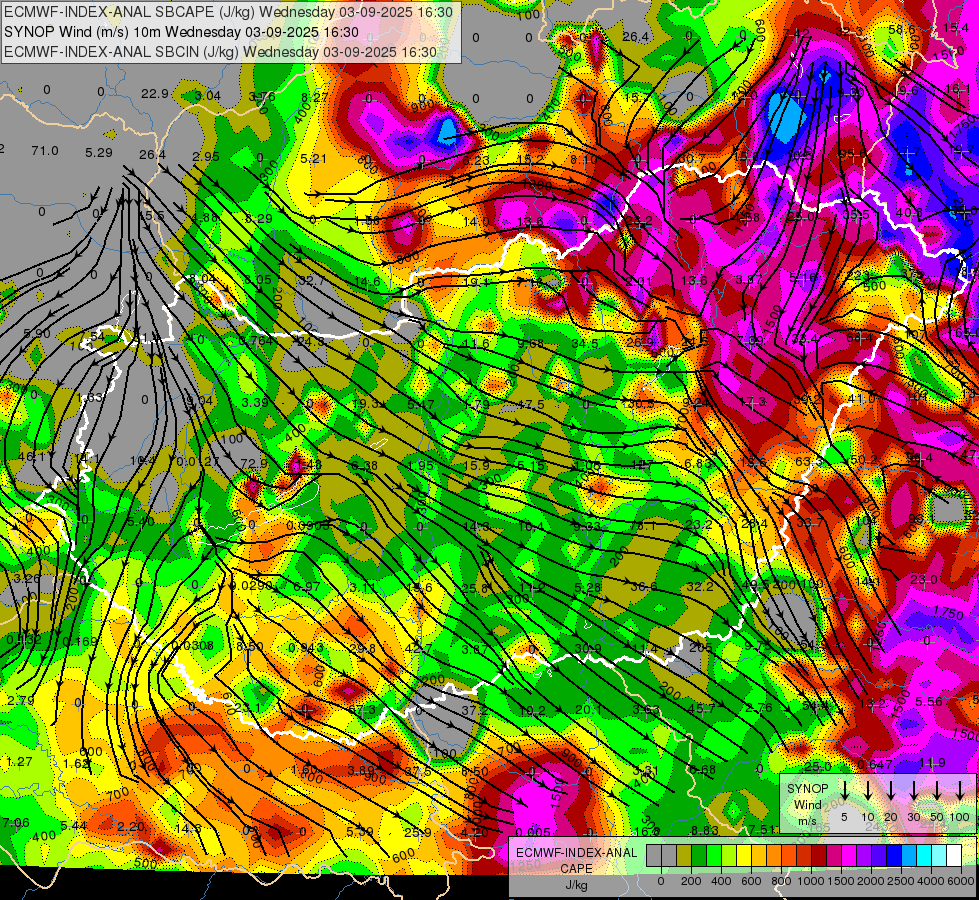This screenshot has width=979, height=900.
Task: Click the 5 m/s wind arrow in legend
Action: pyautogui.click(x=844, y=791)
